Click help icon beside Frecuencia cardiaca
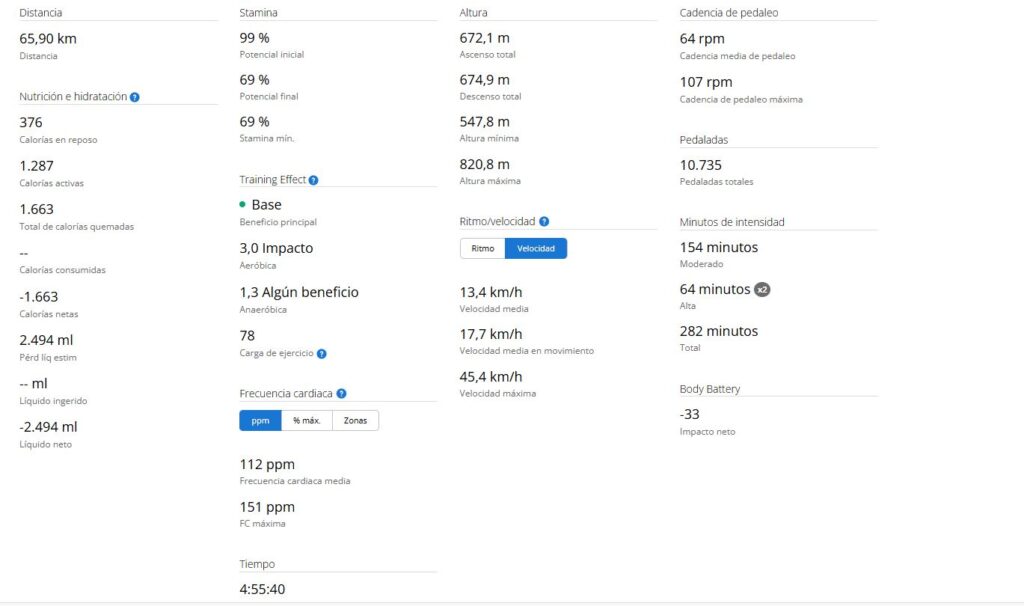 pyautogui.click(x=341, y=394)
